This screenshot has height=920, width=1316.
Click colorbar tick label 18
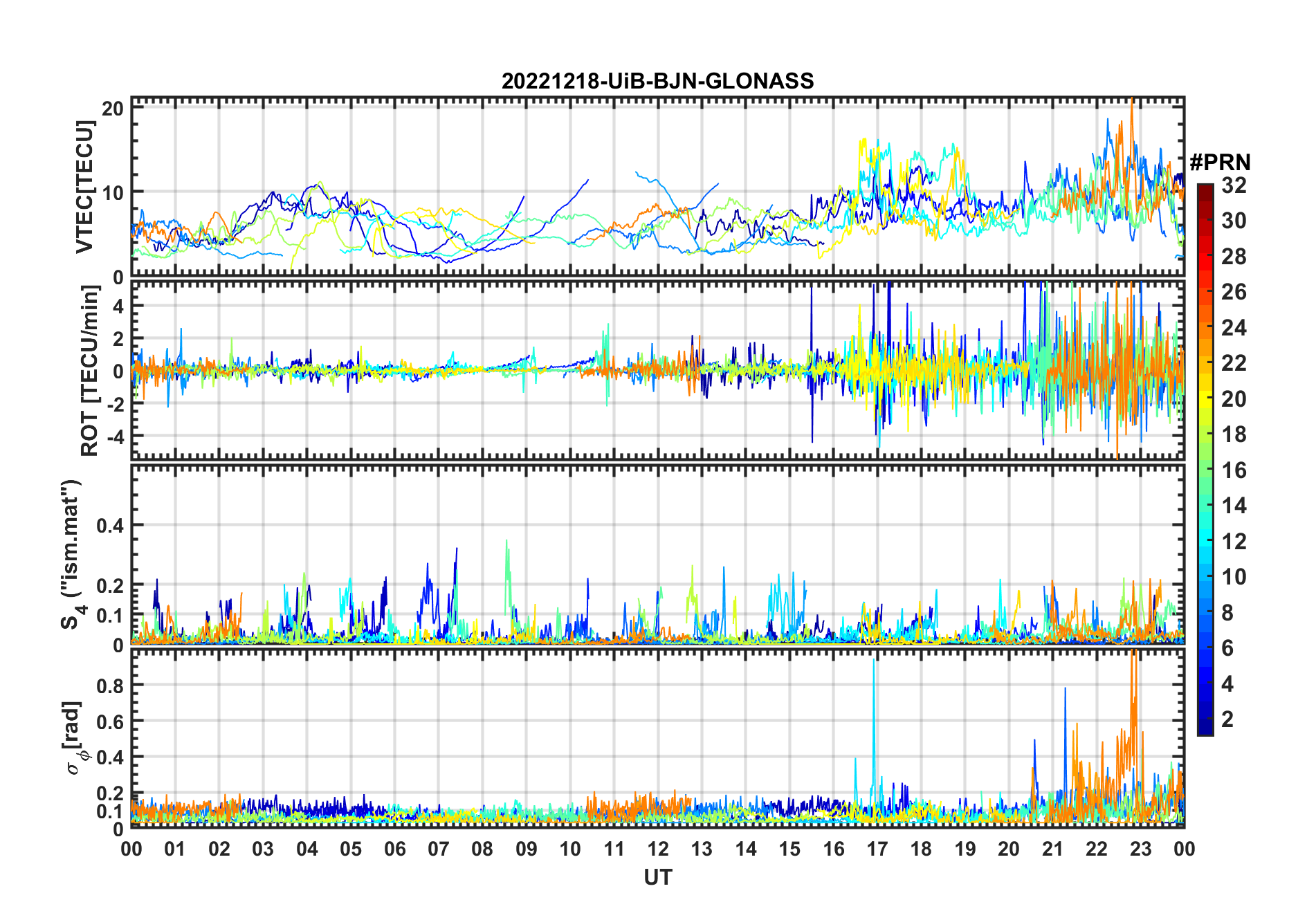[1234, 434]
